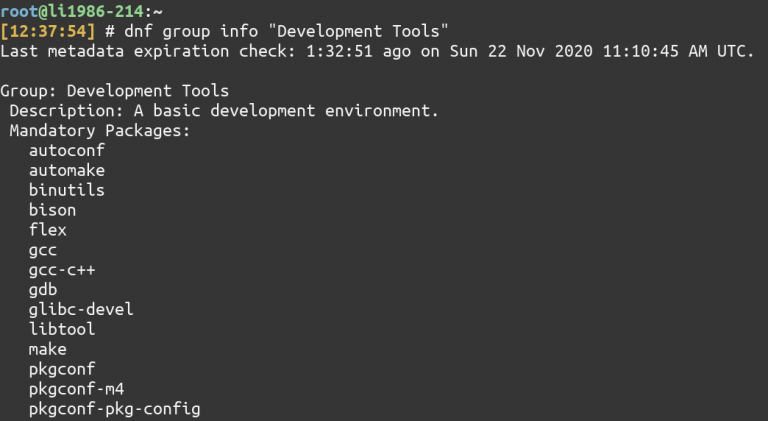Click the Last metadata expiration check line

377,51
